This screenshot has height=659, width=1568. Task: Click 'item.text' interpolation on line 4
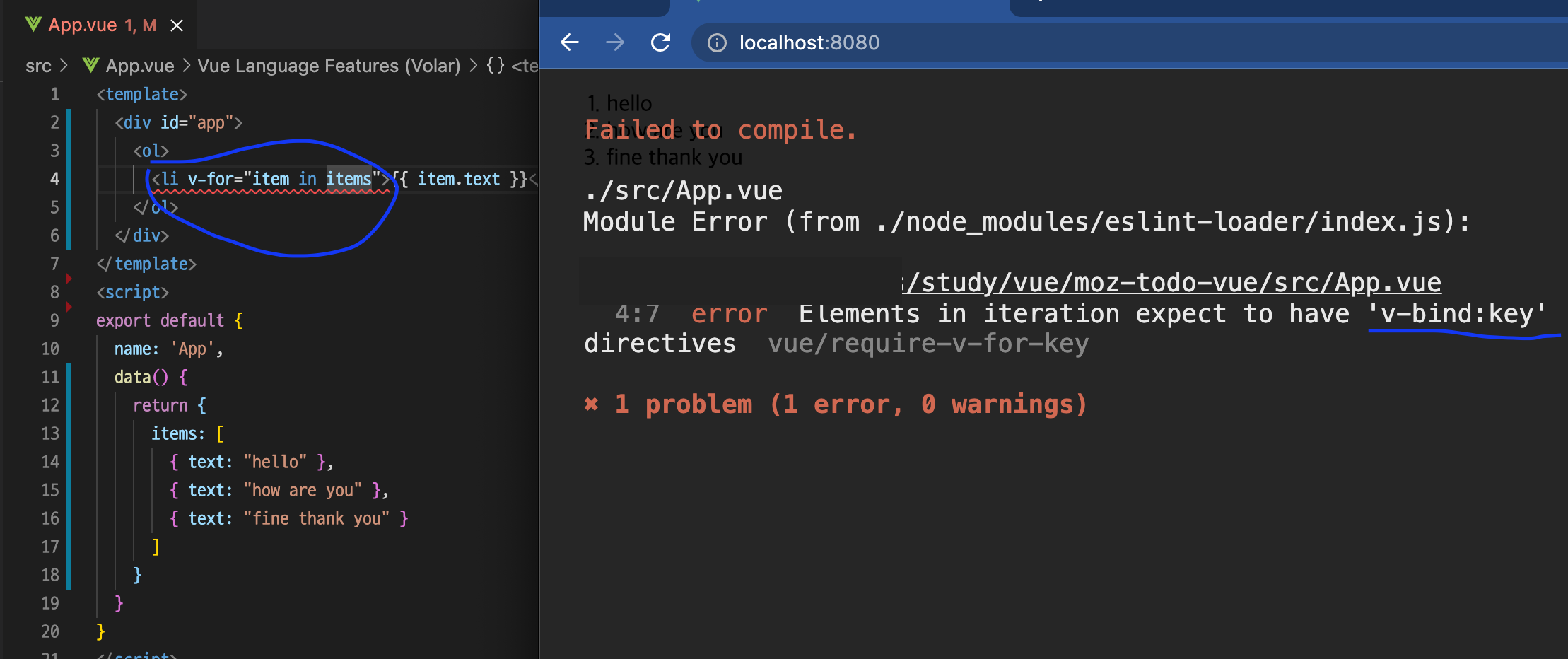[x=459, y=179]
